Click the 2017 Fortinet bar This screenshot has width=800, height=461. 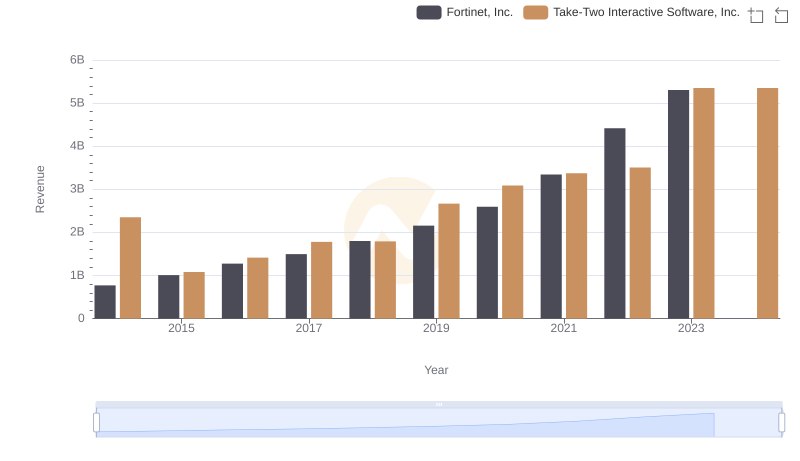(296, 286)
